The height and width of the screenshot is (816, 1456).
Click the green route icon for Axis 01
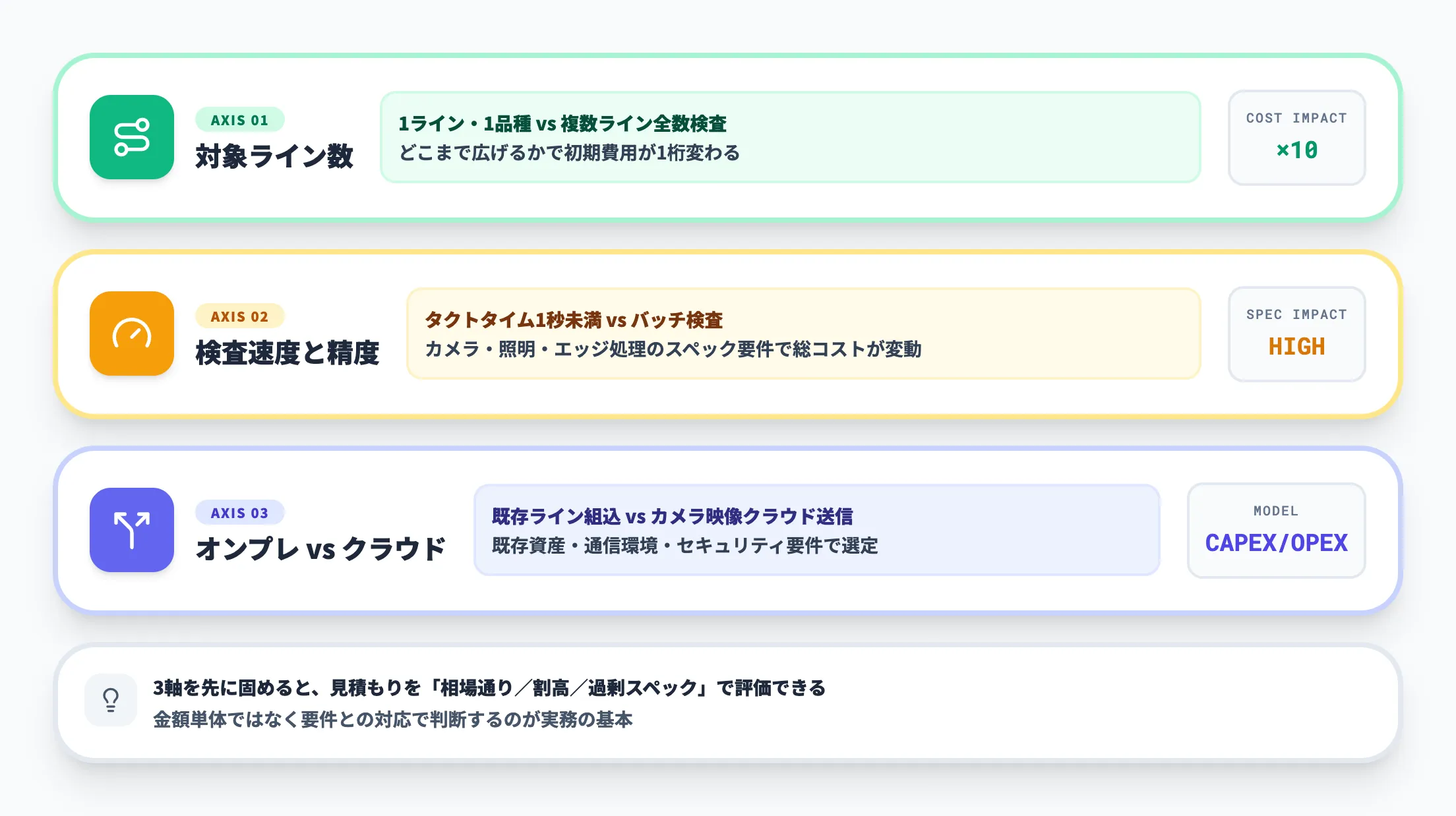(x=132, y=137)
